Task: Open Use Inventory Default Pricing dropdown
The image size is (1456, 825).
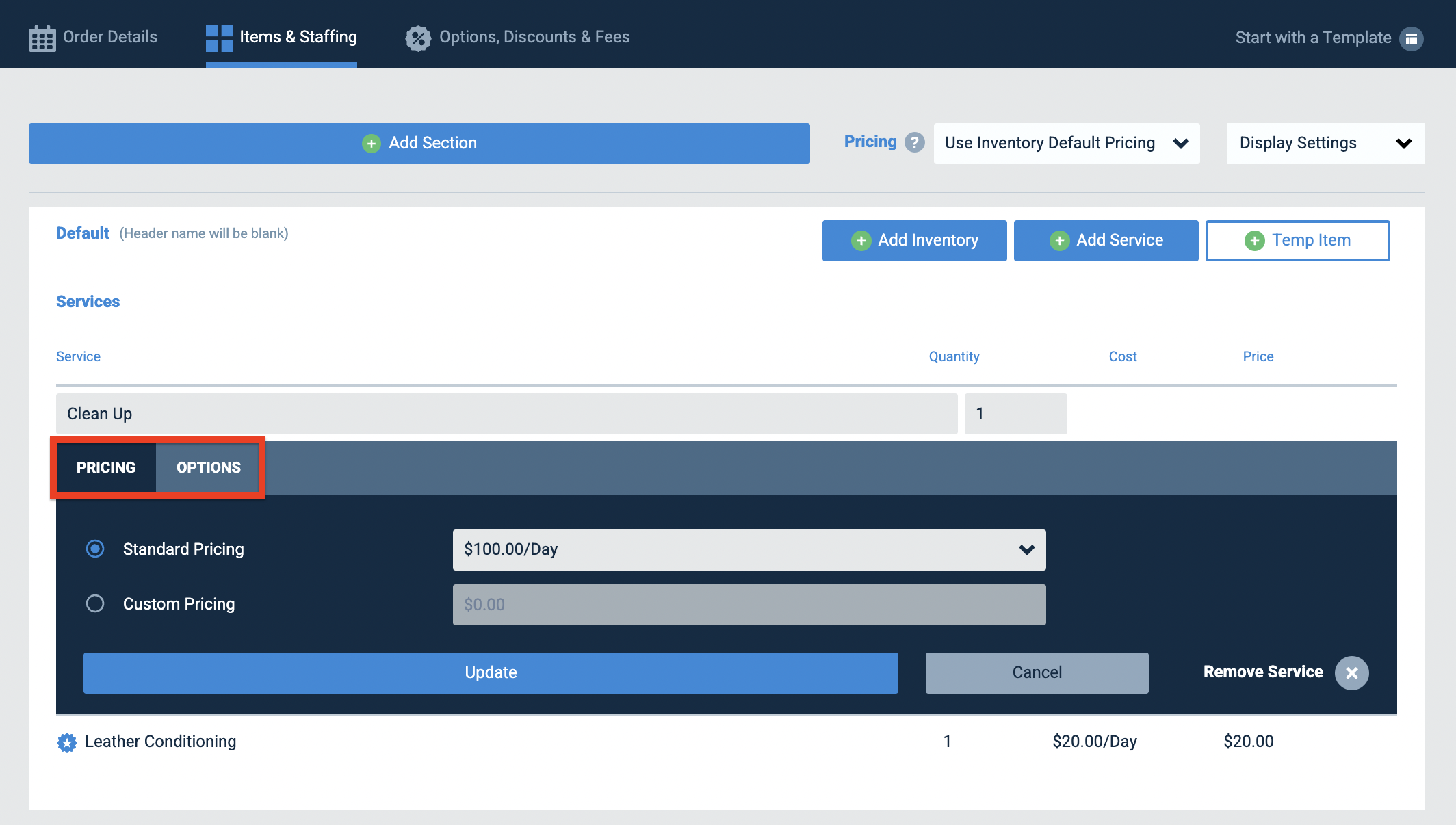Action: (1067, 144)
